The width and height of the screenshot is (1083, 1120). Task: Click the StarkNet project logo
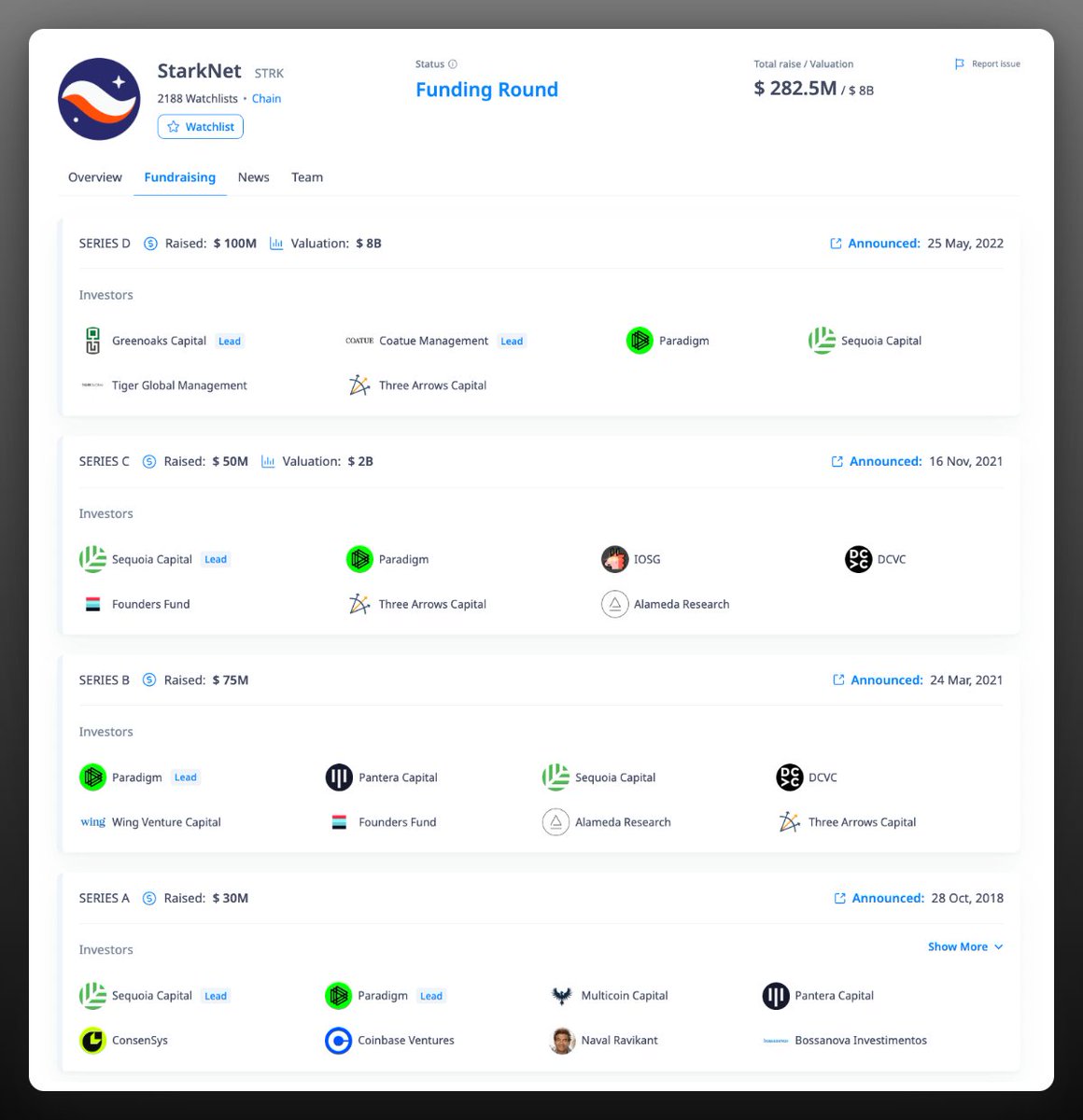coord(99,99)
